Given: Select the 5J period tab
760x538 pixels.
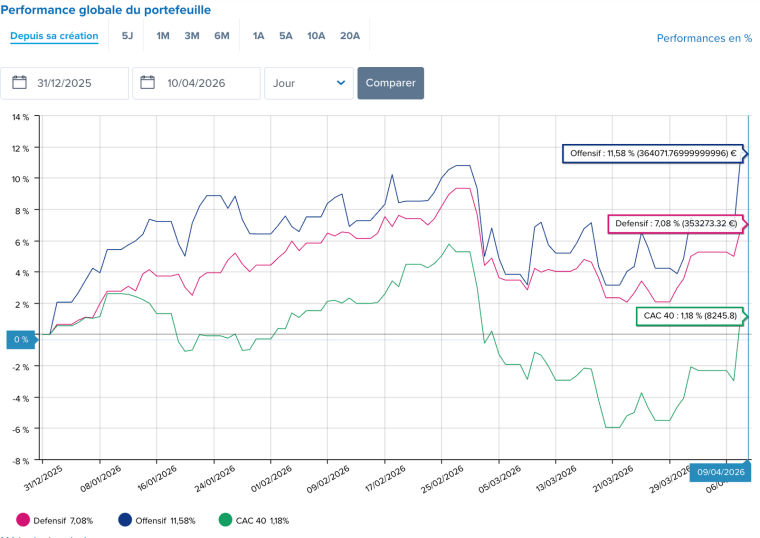Looking at the screenshot, I should click(x=127, y=36).
